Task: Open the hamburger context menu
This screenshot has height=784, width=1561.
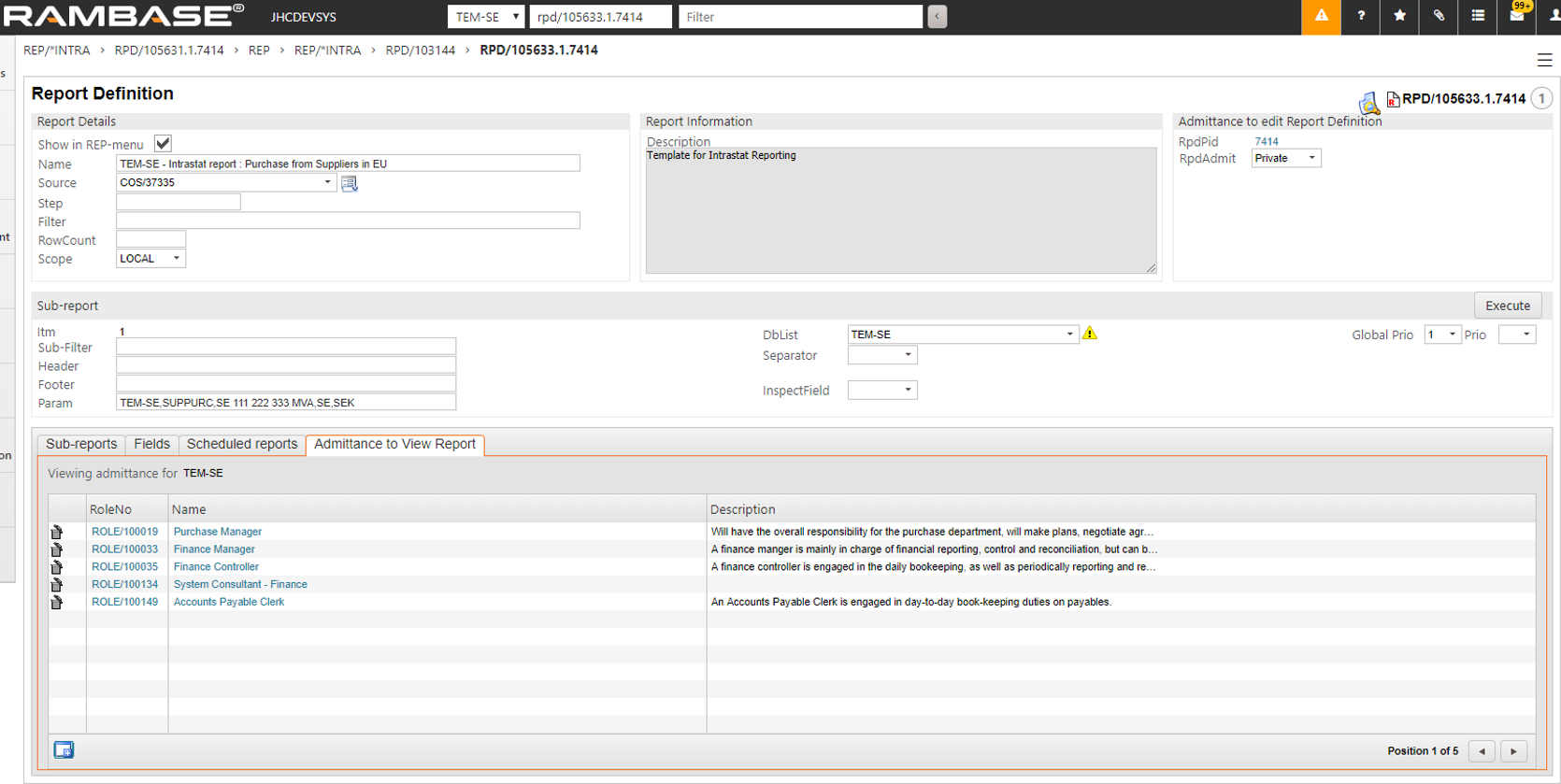Action: [x=1544, y=61]
